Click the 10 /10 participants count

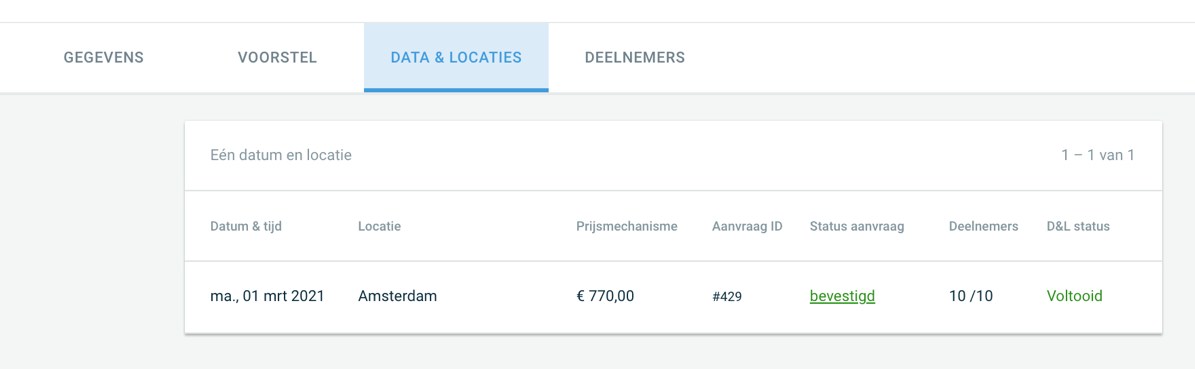[x=971, y=297]
